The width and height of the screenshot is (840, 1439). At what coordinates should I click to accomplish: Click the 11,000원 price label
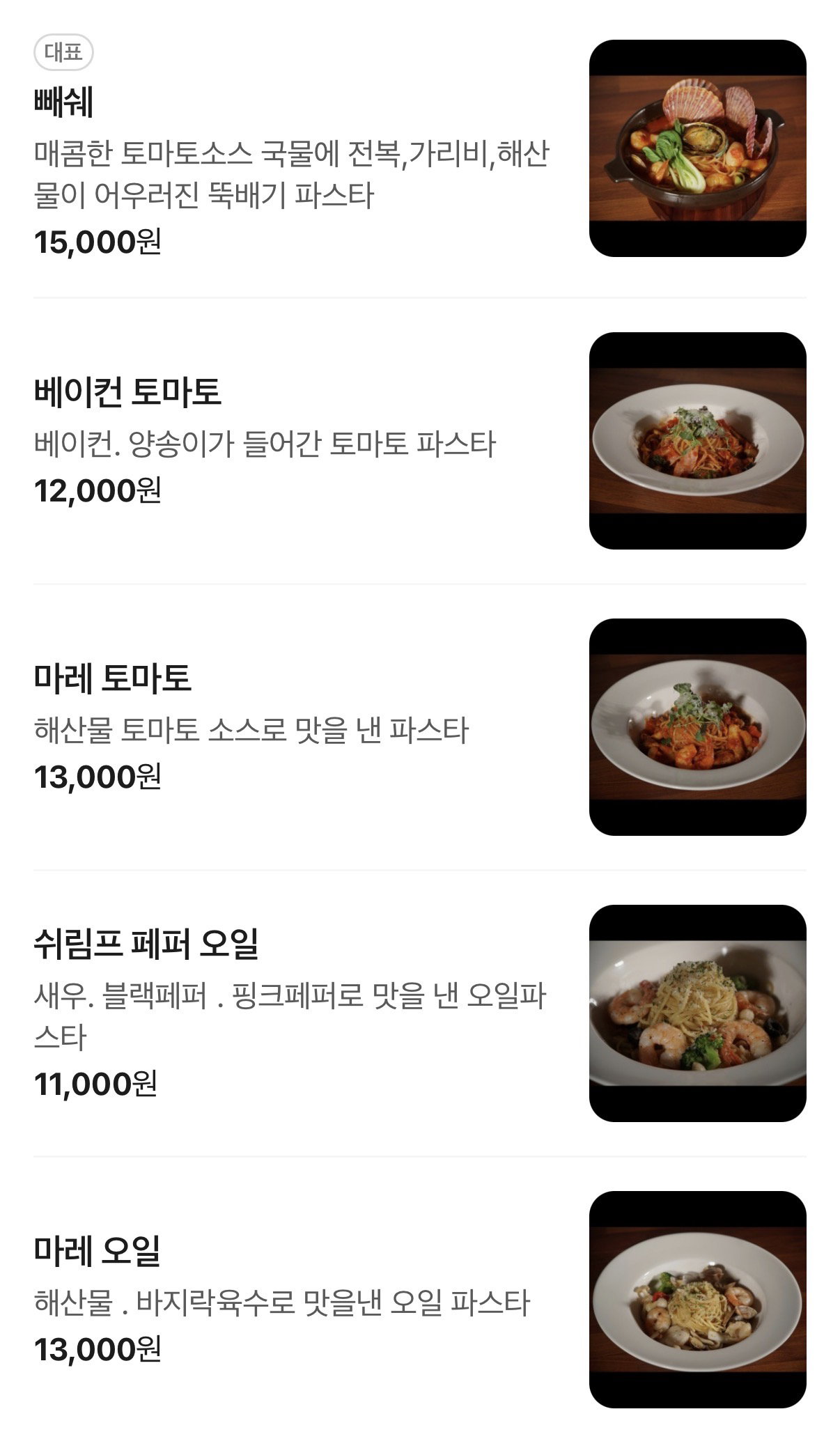click(95, 1084)
